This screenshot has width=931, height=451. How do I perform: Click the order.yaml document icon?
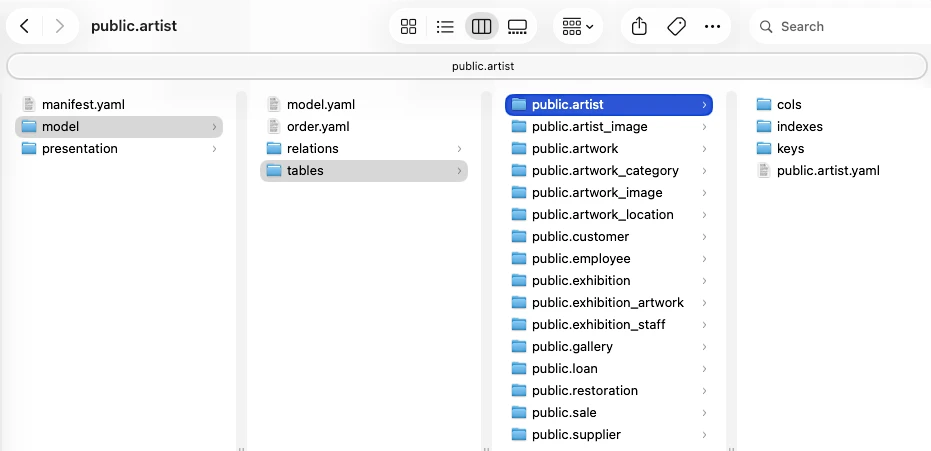274,126
